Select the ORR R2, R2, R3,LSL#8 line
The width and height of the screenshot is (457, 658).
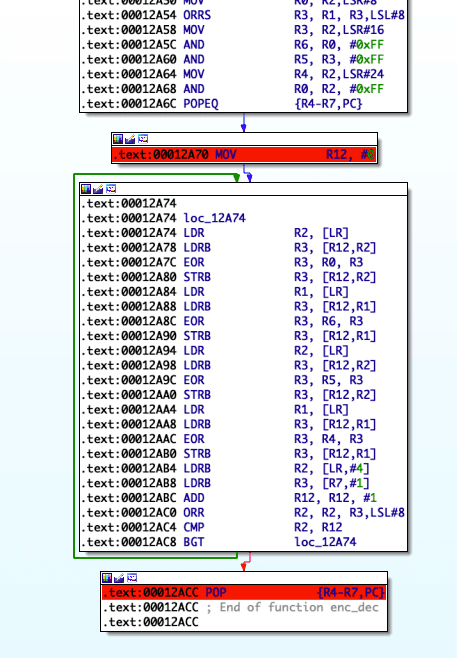click(243, 512)
